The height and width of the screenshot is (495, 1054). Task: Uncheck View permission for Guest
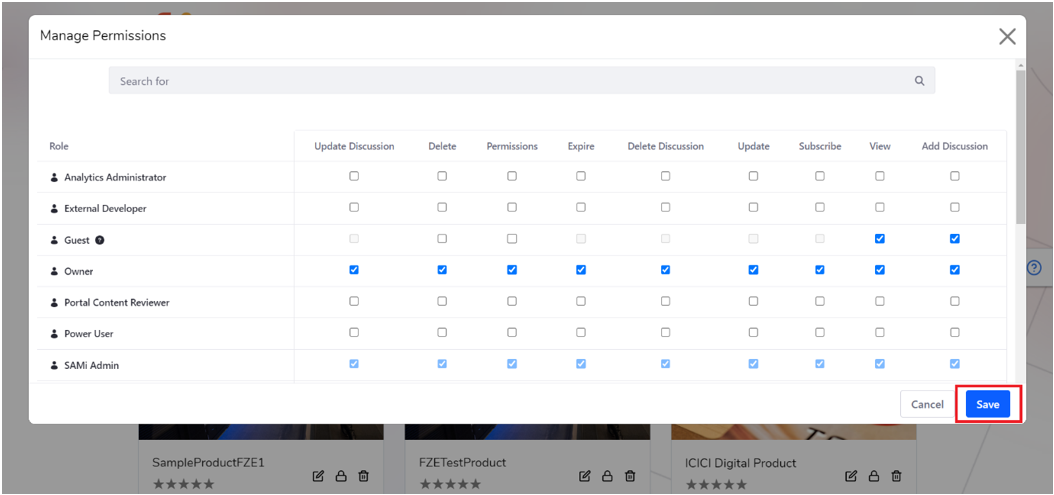point(879,239)
